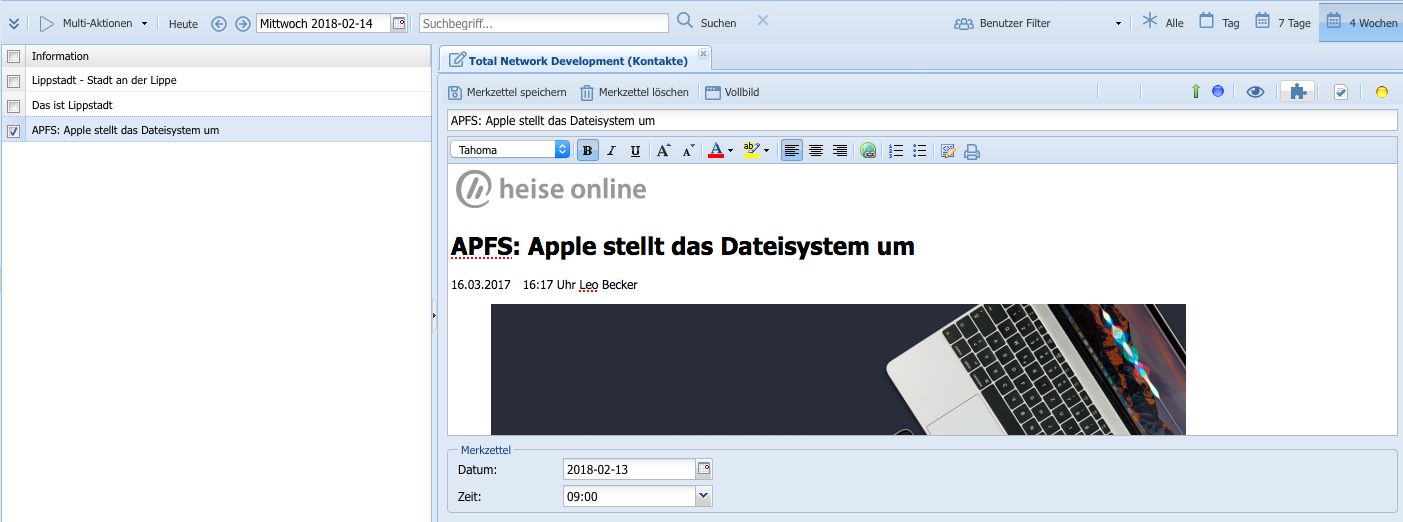
Task: Switch to the 7 Tage view
Action: [x=1283, y=23]
